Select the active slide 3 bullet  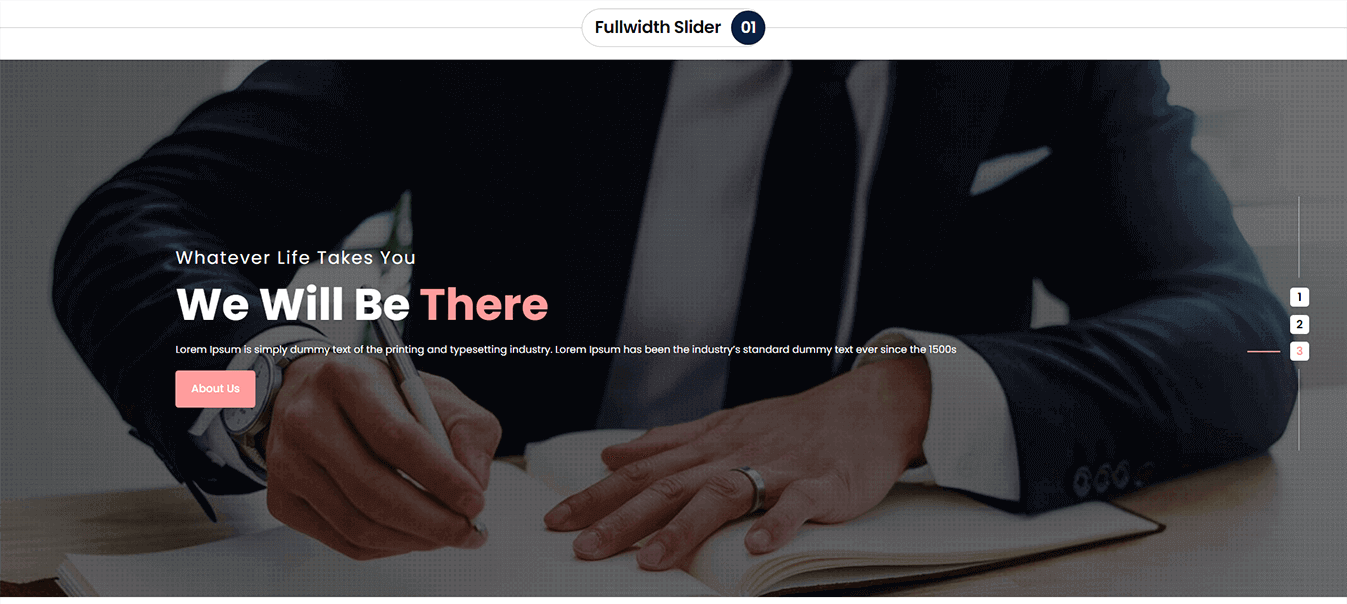click(1299, 351)
